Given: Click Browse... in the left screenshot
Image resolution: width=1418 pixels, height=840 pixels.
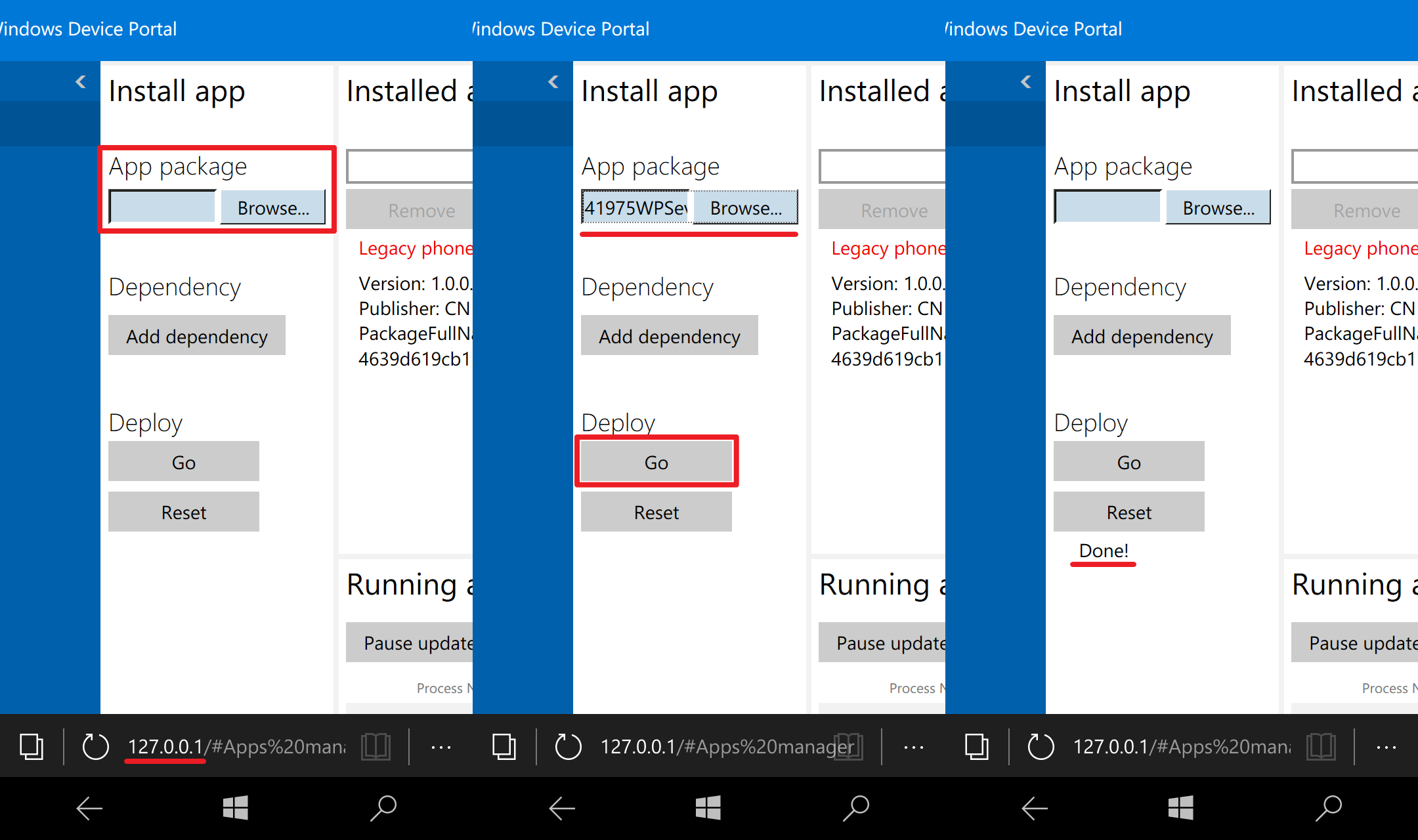Looking at the screenshot, I should (x=273, y=207).
